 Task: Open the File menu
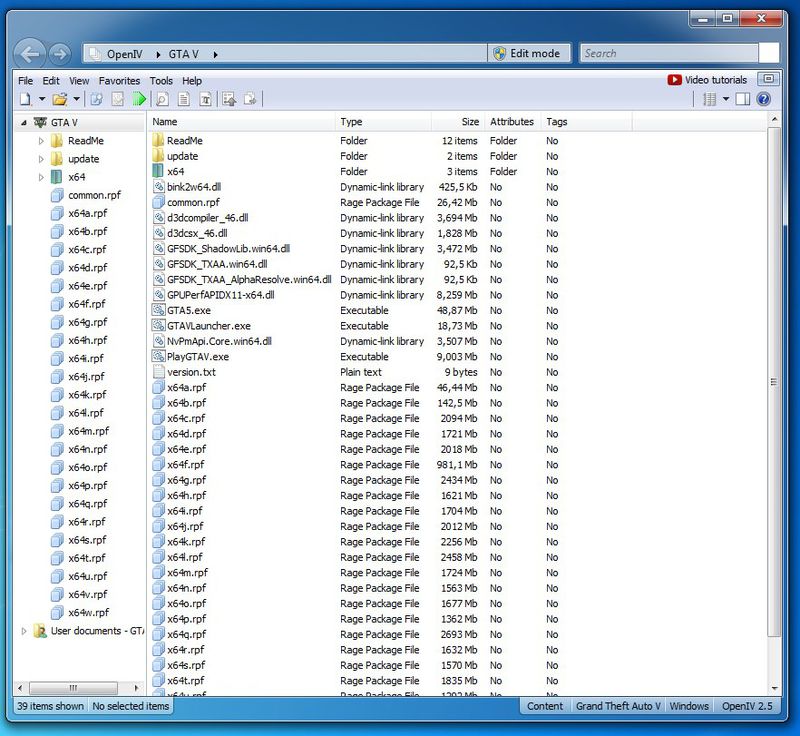point(26,81)
